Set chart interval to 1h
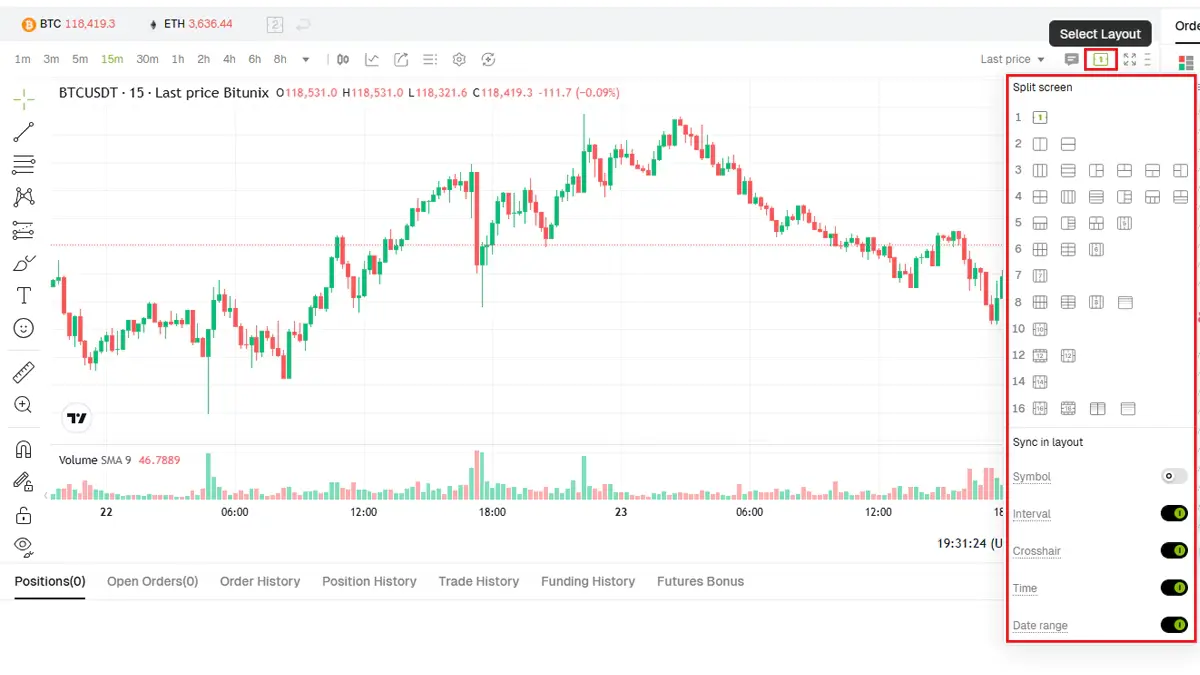The image size is (1200, 675). click(x=178, y=60)
